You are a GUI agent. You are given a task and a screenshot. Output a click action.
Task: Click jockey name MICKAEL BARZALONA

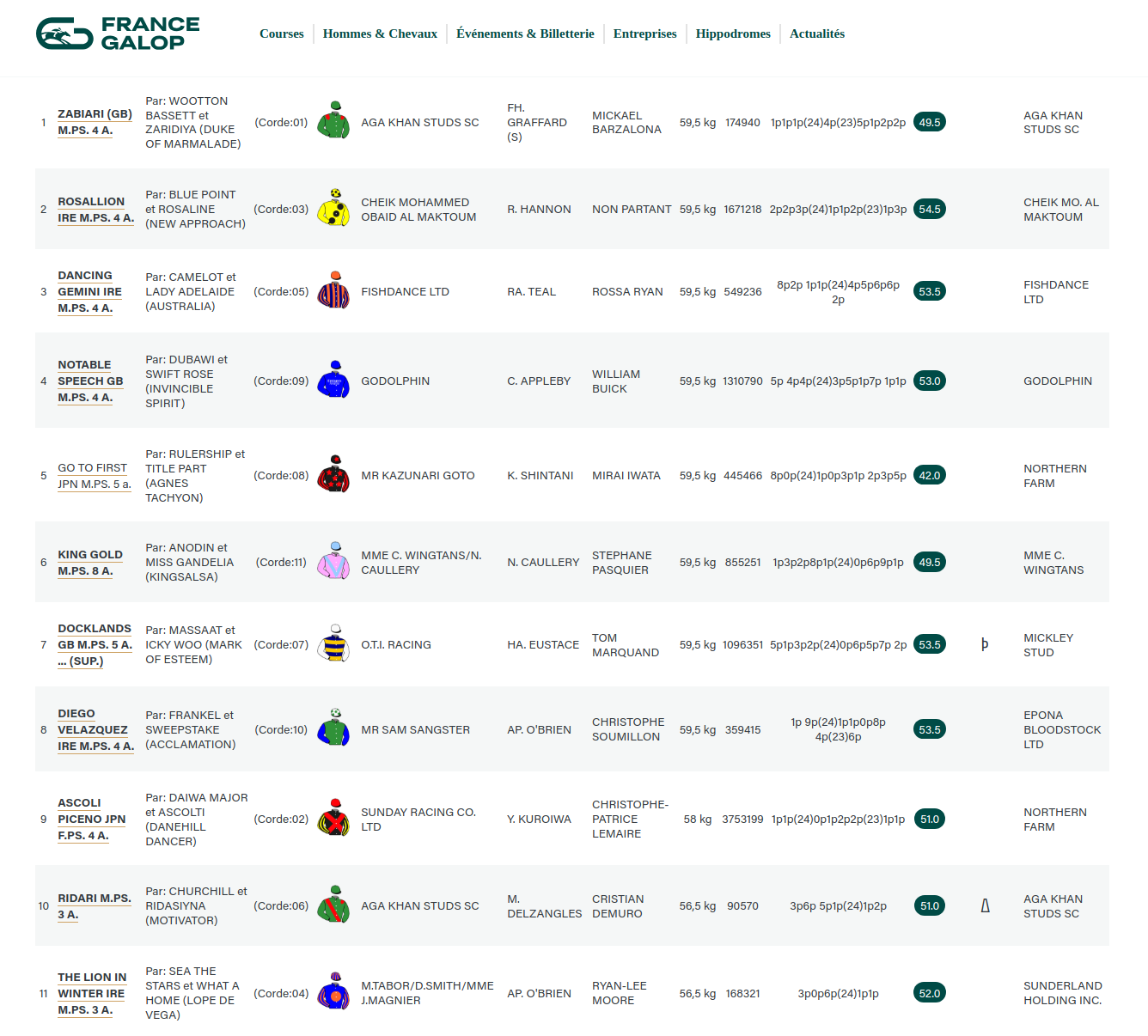(x=626, y=122)
